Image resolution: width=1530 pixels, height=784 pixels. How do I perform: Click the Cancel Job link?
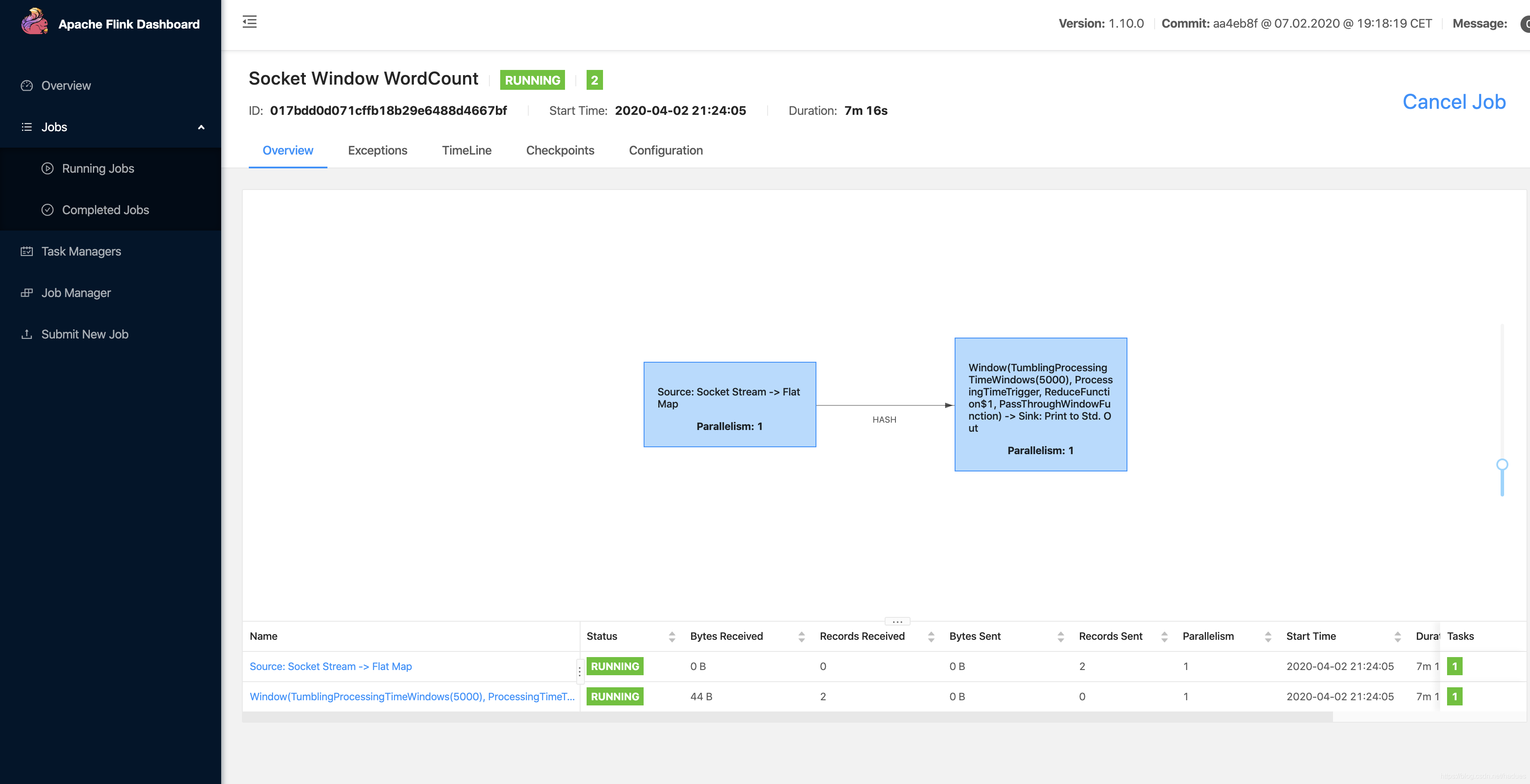1454,102
